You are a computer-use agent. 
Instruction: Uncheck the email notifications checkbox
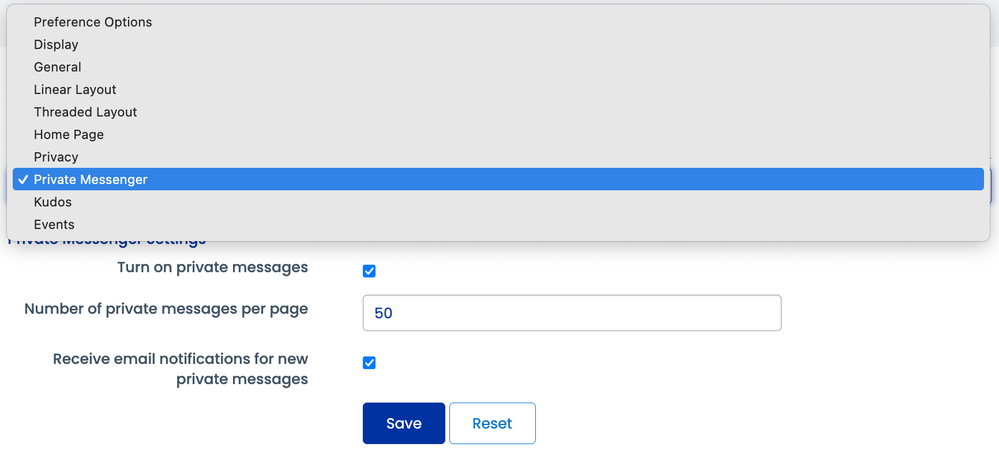coord(369,363)
